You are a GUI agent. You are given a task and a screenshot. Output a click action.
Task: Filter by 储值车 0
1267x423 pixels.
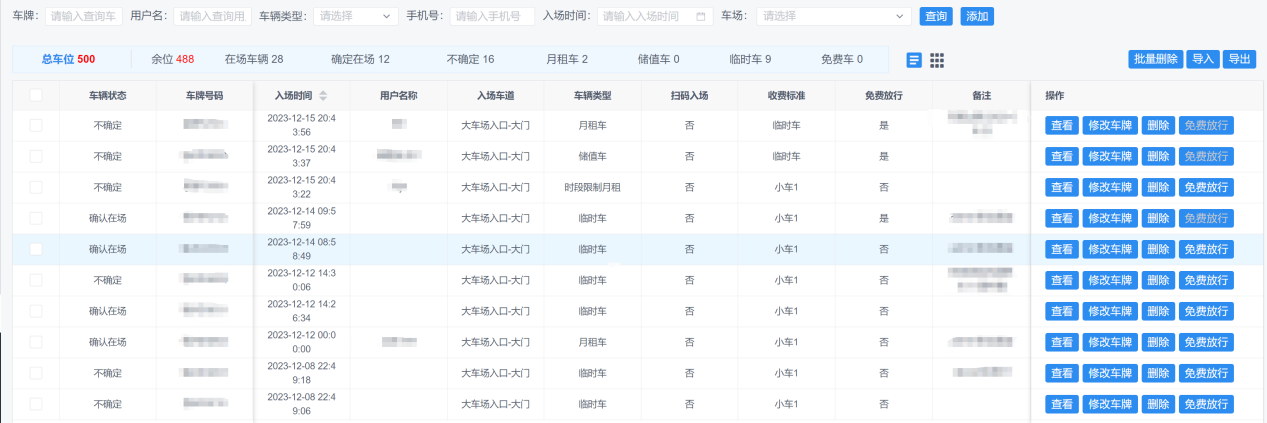pyautogui.click(x=658, y=60)
